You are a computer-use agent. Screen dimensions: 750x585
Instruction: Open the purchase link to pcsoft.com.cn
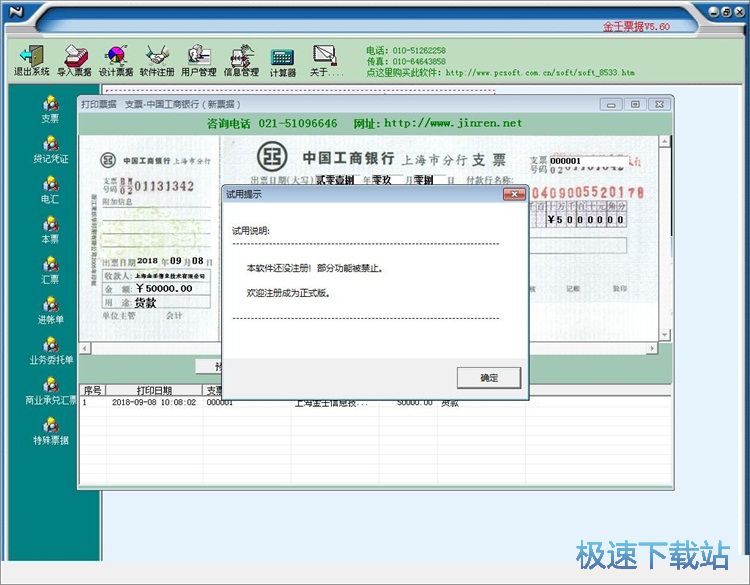click(540, 73)
